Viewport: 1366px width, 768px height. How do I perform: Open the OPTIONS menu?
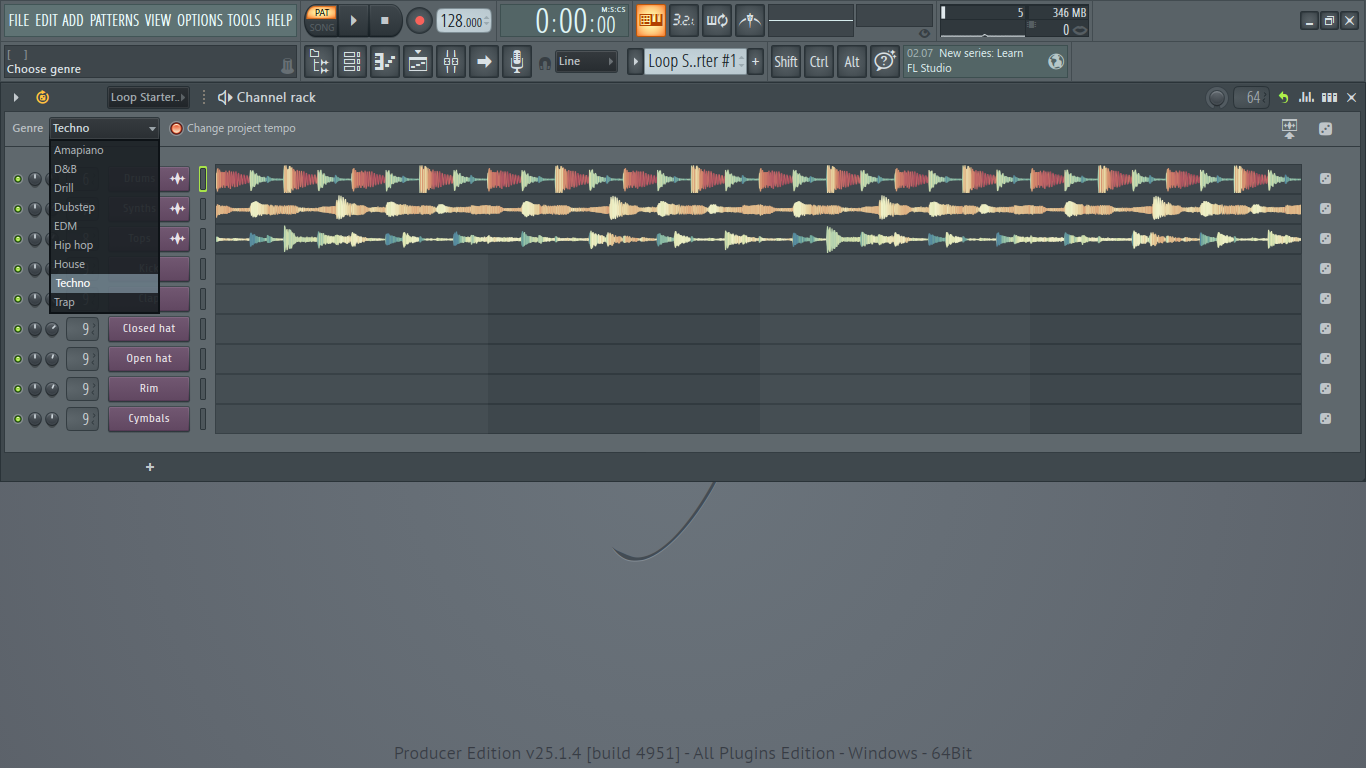[200, 20]
